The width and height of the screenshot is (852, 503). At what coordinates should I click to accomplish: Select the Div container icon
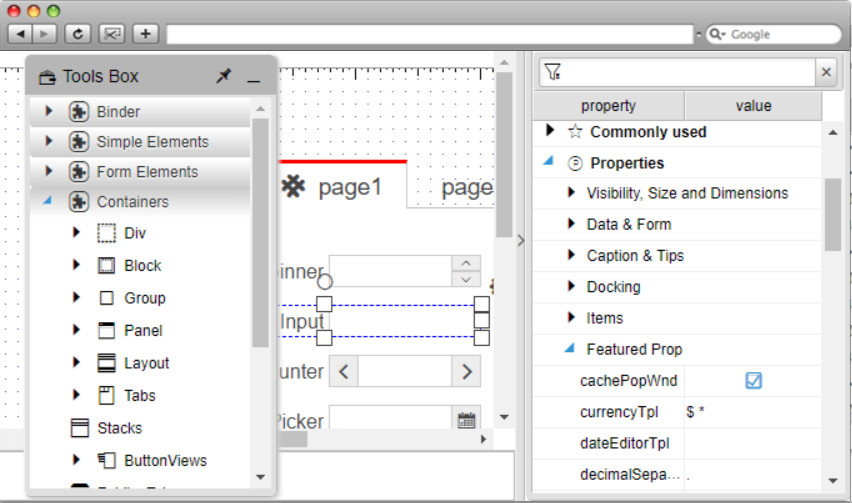[106, 233]
